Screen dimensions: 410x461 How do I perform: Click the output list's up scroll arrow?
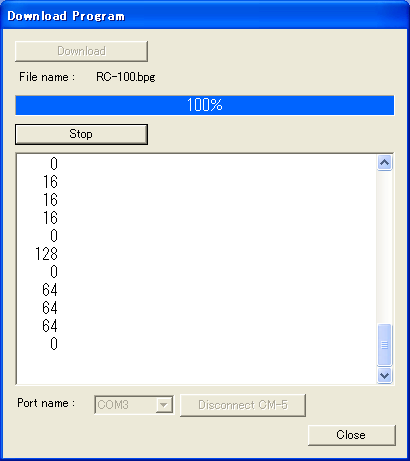tap(384, 163)
